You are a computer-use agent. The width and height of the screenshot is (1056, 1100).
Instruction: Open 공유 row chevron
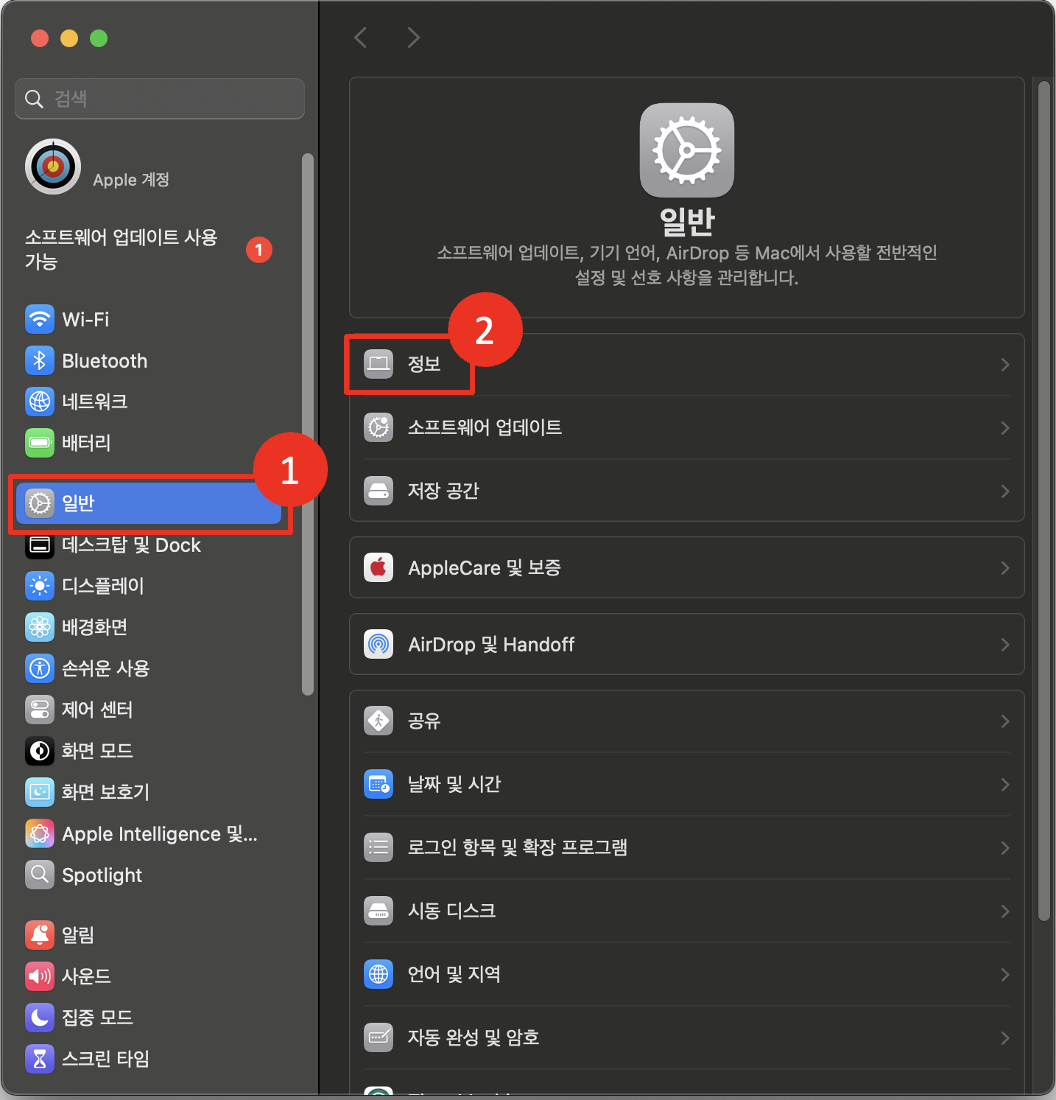click(1005, 721)
